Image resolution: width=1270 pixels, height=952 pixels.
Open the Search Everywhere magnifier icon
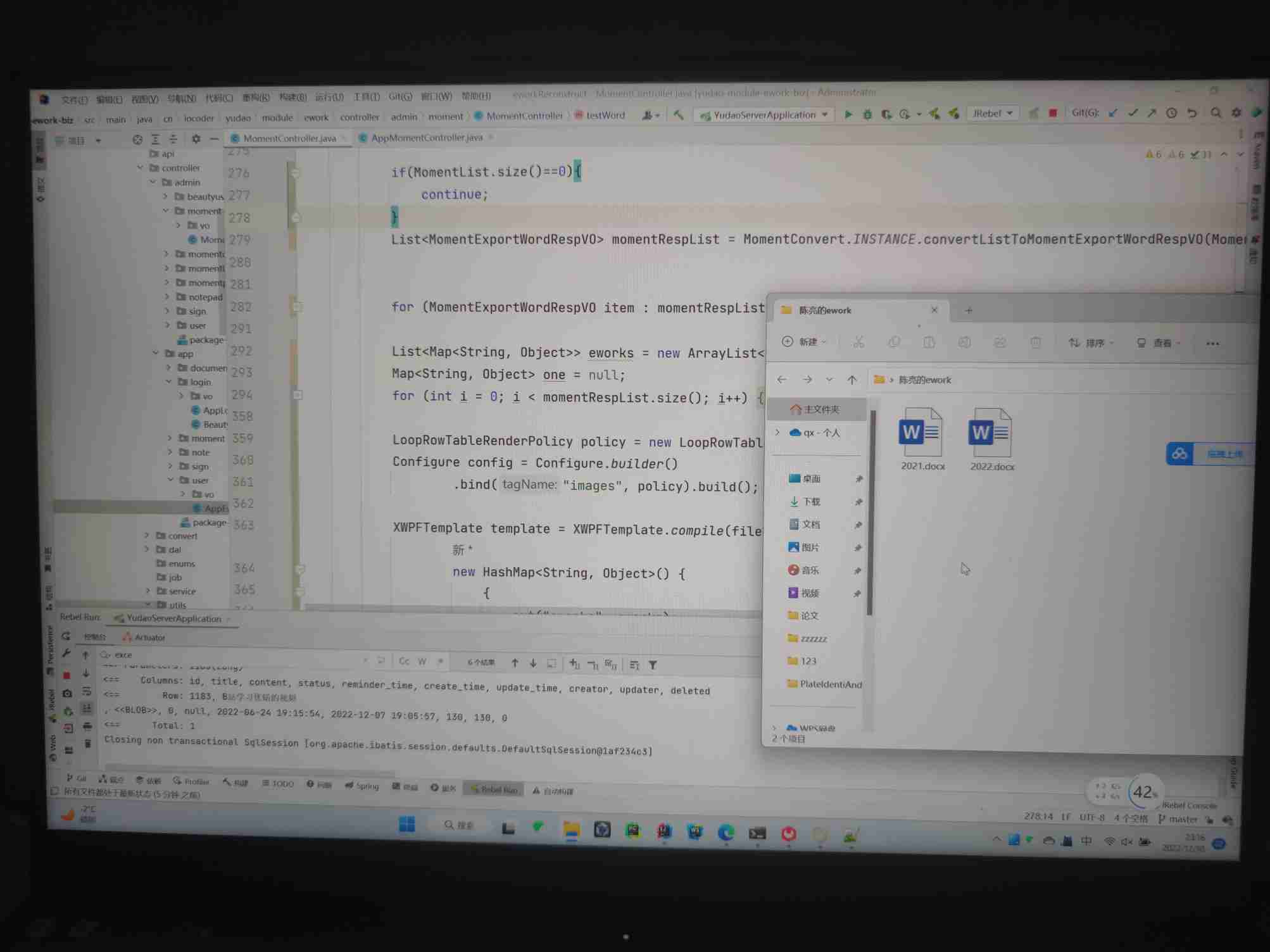[x=1216, y=113]
